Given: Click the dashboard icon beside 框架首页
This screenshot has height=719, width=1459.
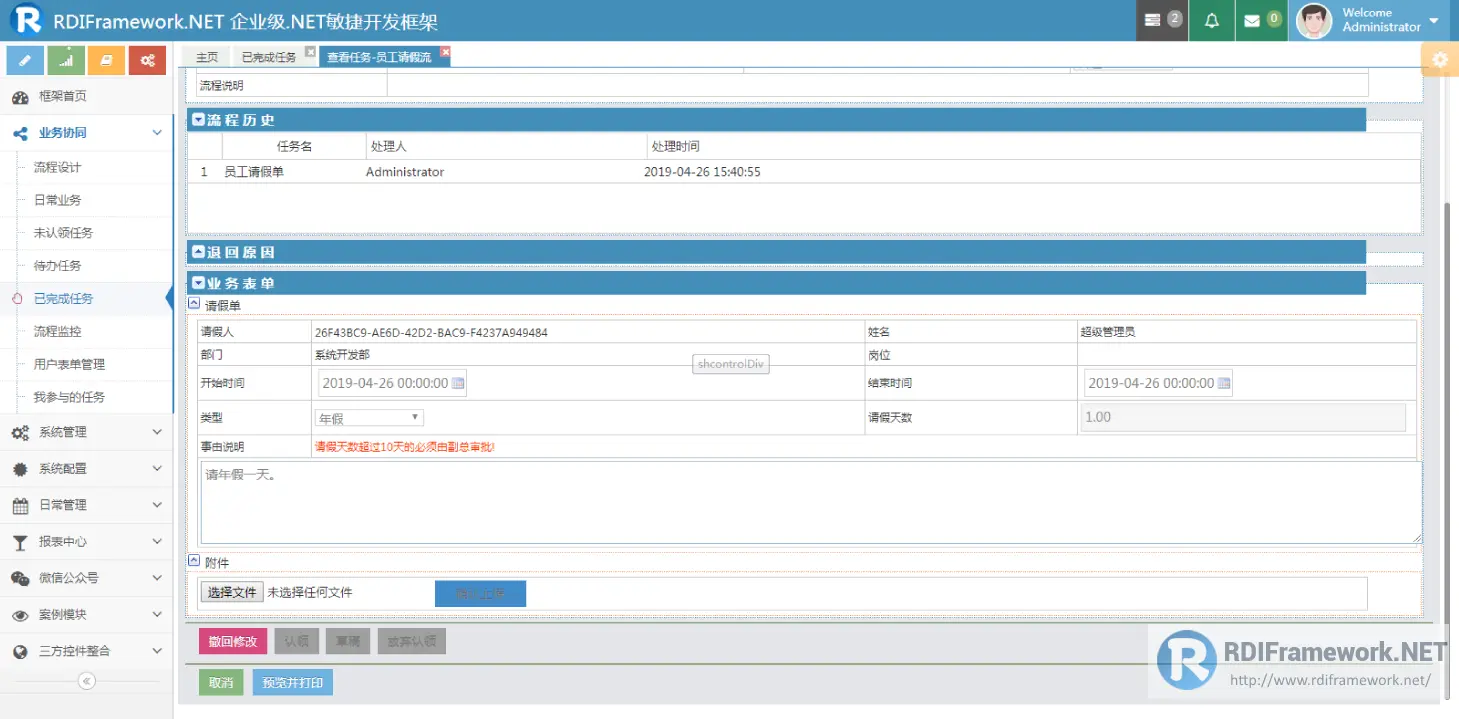Looking at the screenshot, I should tap(20, 97).
